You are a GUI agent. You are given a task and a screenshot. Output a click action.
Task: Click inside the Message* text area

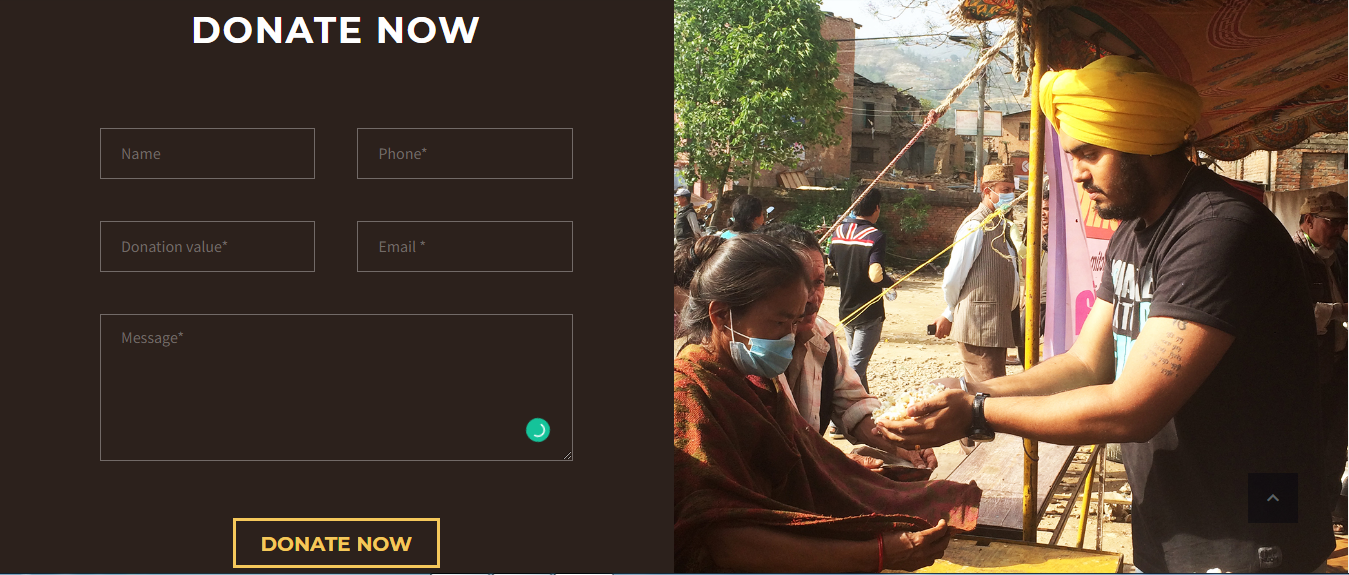tap(336, 388)
